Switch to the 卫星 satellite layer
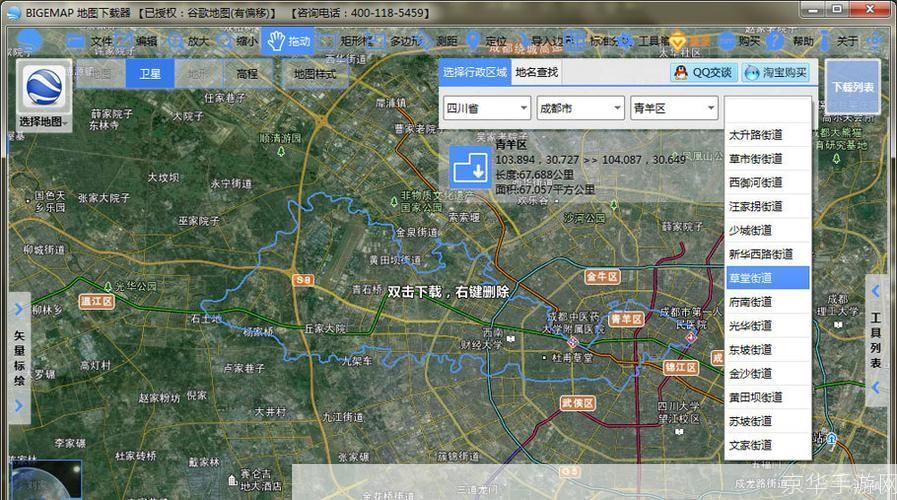 [x=150, y=74]
